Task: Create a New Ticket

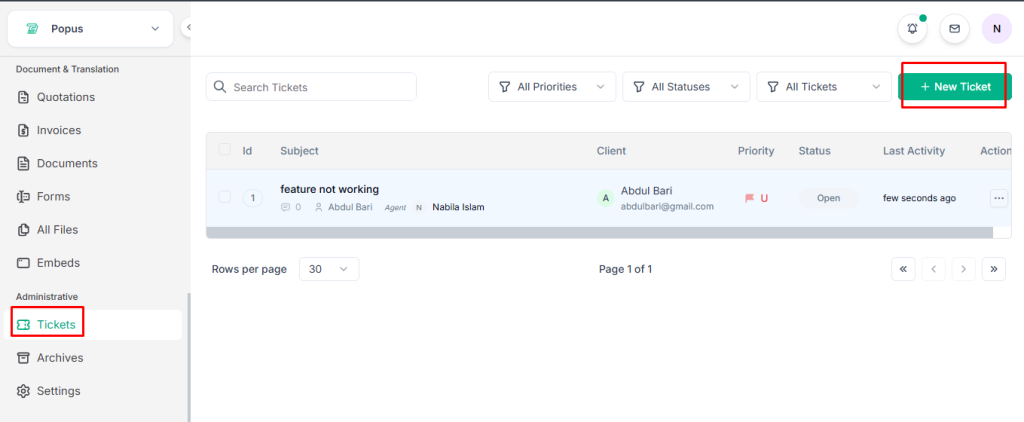Action: click(x=954, y=87)
